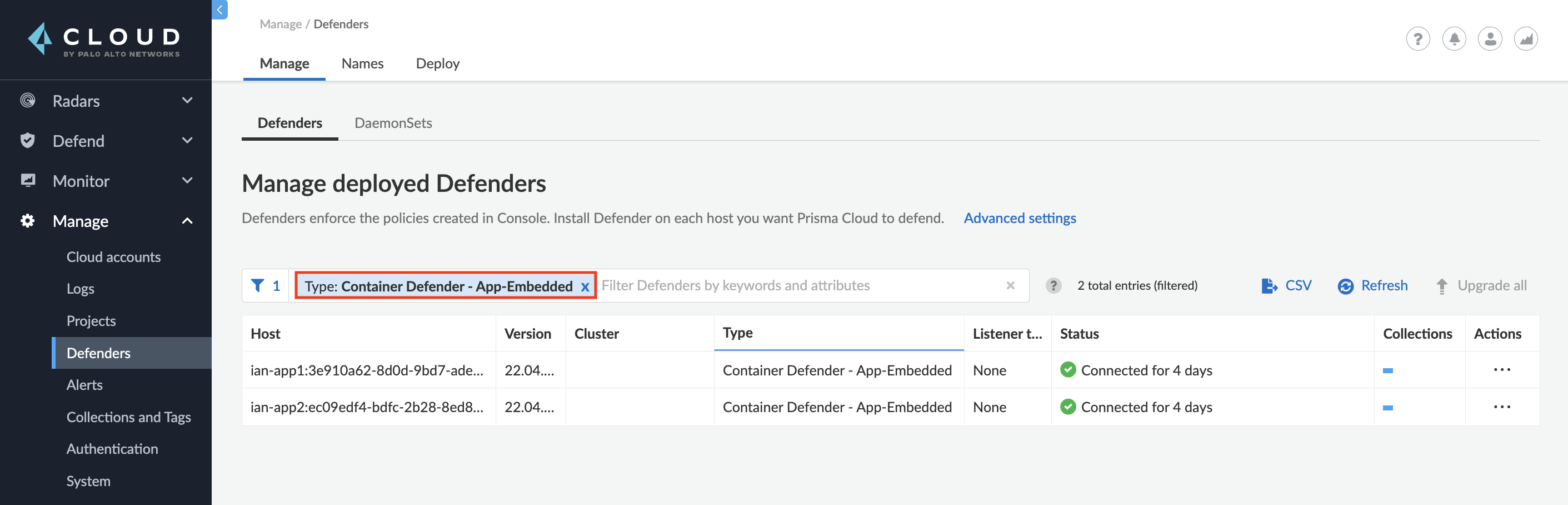Image resolution: width=1568 pixels, height=505 pixels.
Task: Click the filter help question icon
Action: click(x=1053, y=286)
